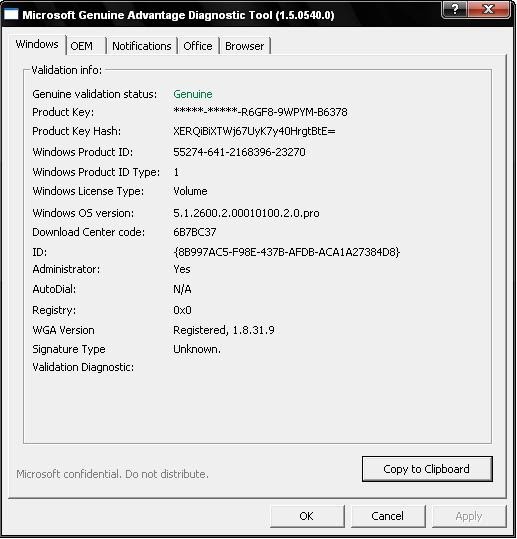Click the window title bar text
This screenshot has width=517, height=539.
coord(178,15)
